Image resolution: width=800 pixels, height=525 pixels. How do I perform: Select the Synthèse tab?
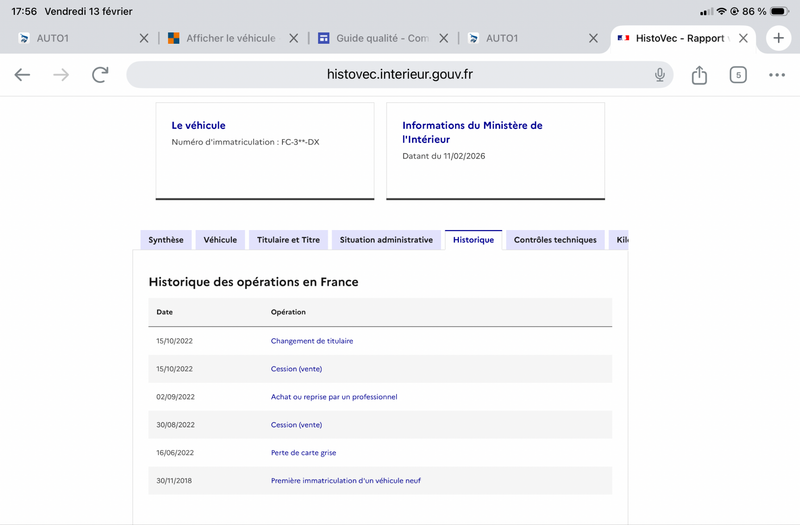(166, 240)
